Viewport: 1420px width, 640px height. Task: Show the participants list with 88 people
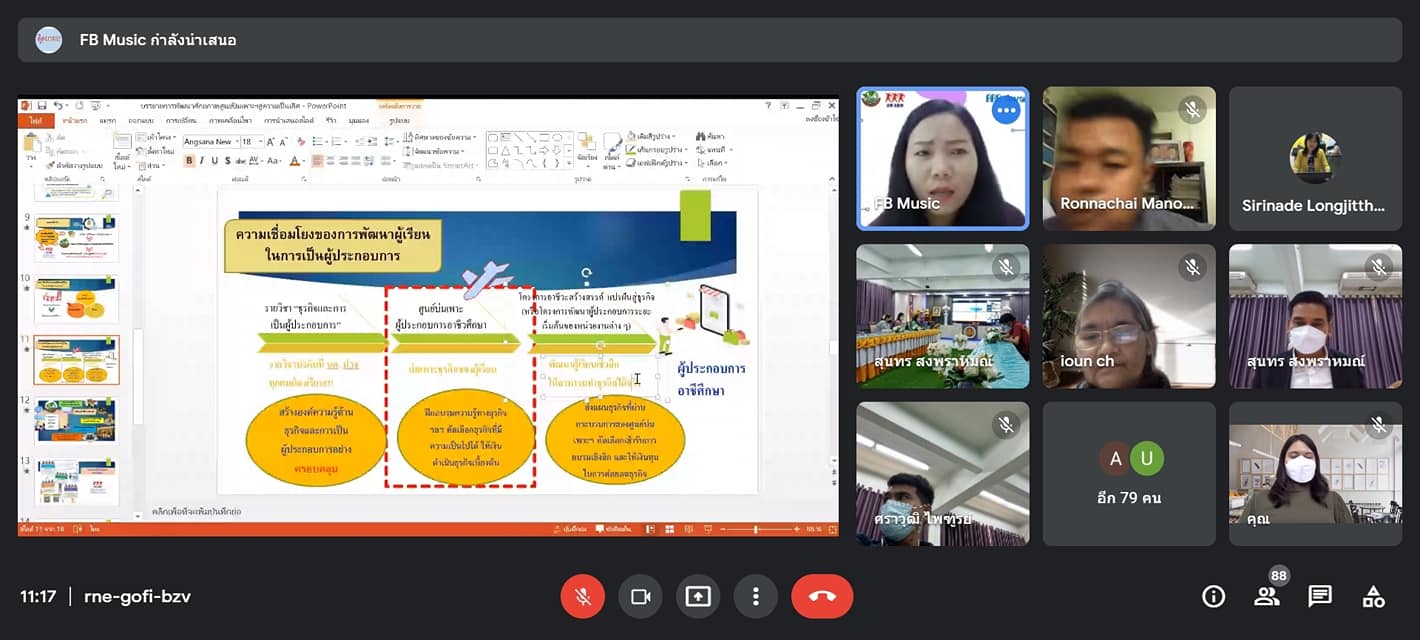[x=1267, y=597]
